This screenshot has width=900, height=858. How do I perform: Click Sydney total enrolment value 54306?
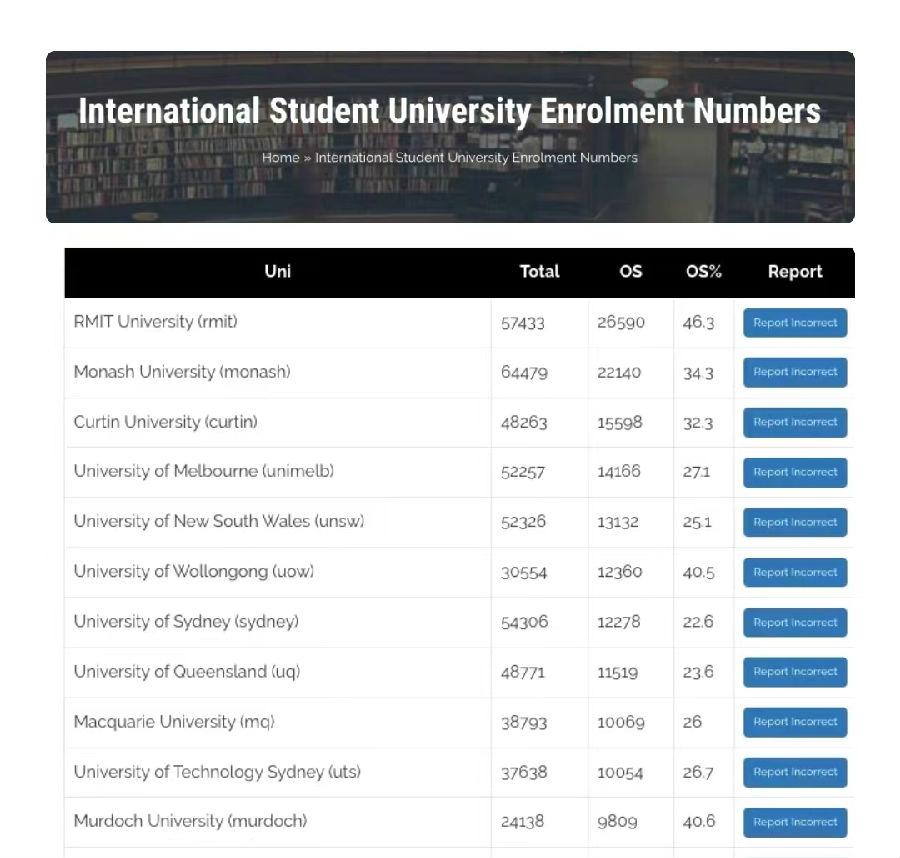[525, 622]
